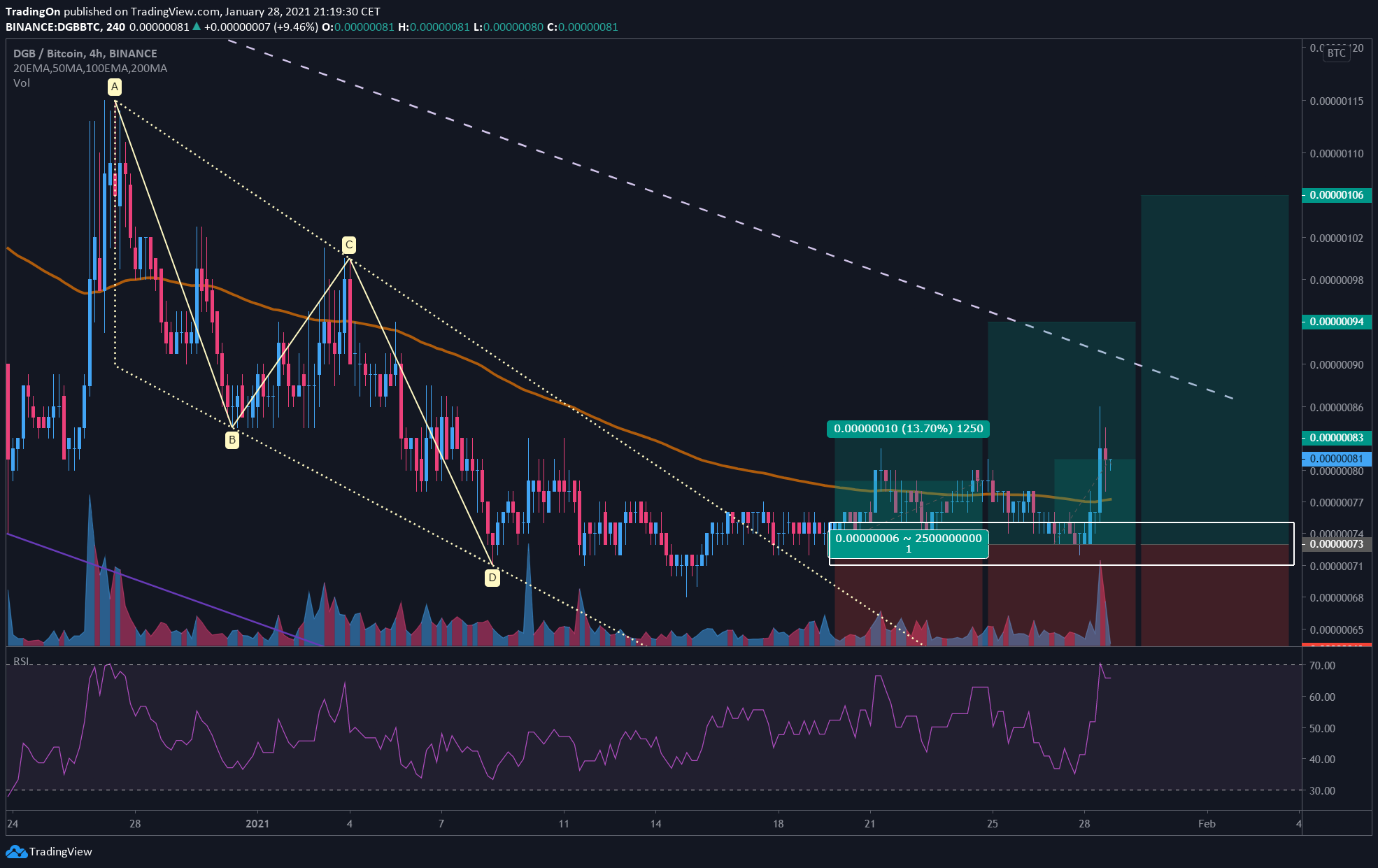Click the +9.46% change value
1378x868 pixels.
click(x=296, y=27)
